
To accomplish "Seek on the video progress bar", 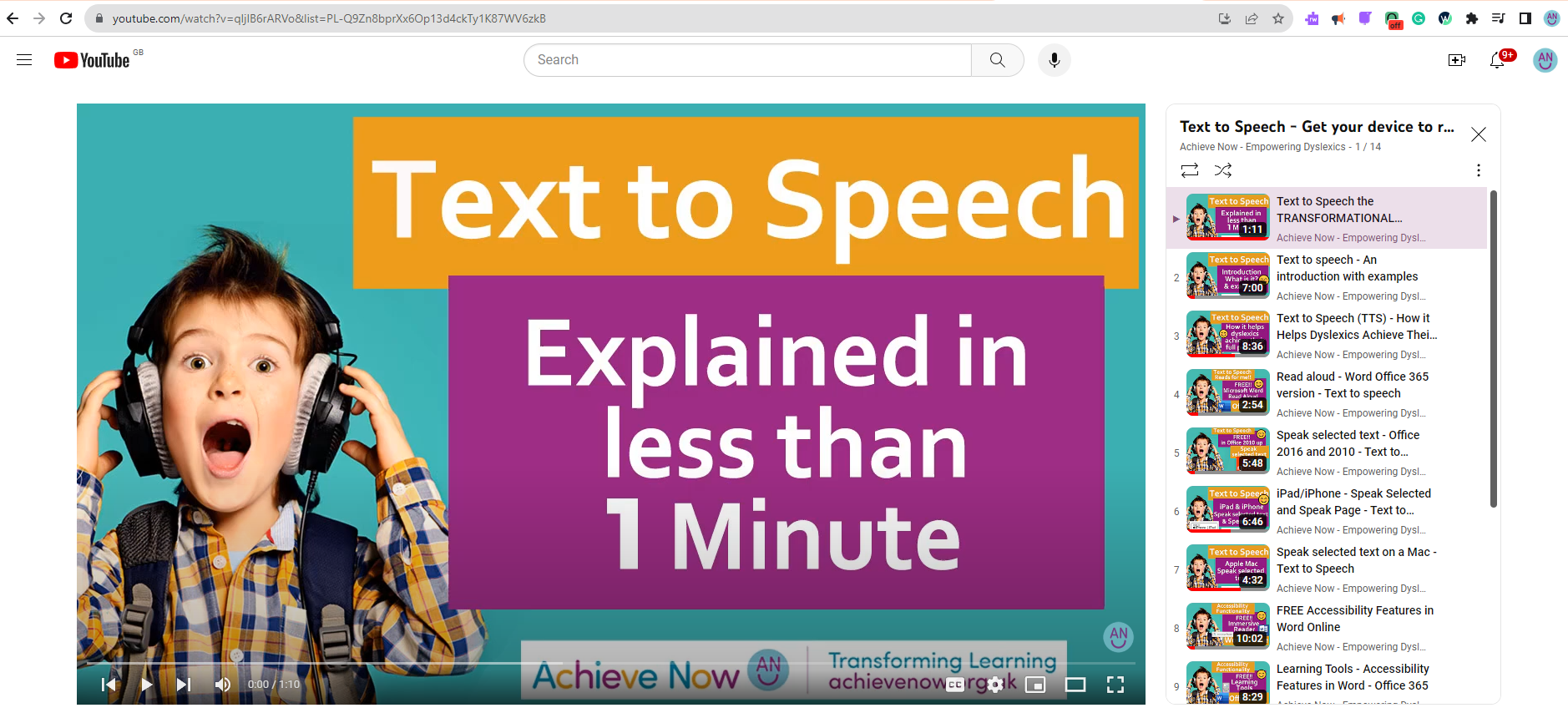I will pyautogui.click(x=611, y=664).
